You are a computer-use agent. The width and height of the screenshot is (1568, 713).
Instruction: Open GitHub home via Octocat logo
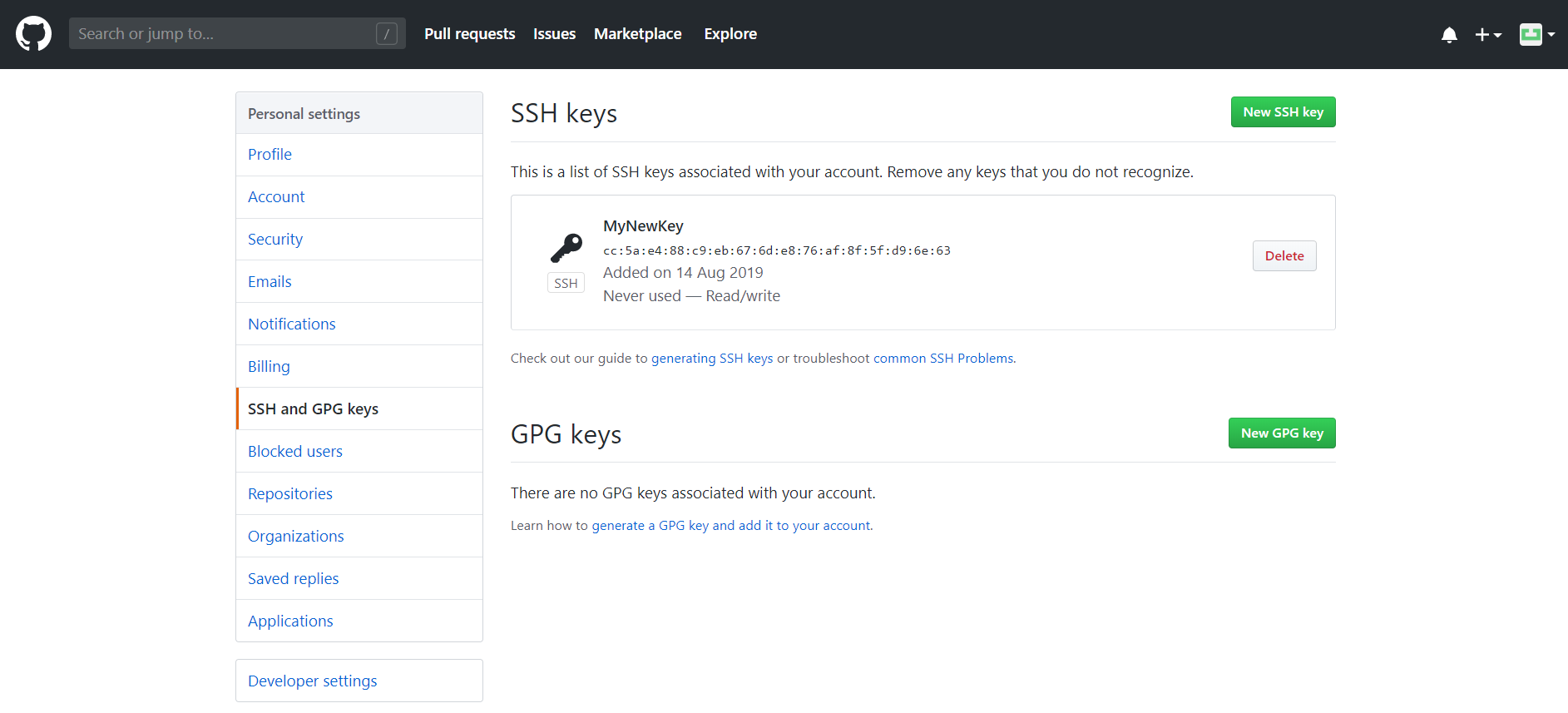click(x=33, y=34)
